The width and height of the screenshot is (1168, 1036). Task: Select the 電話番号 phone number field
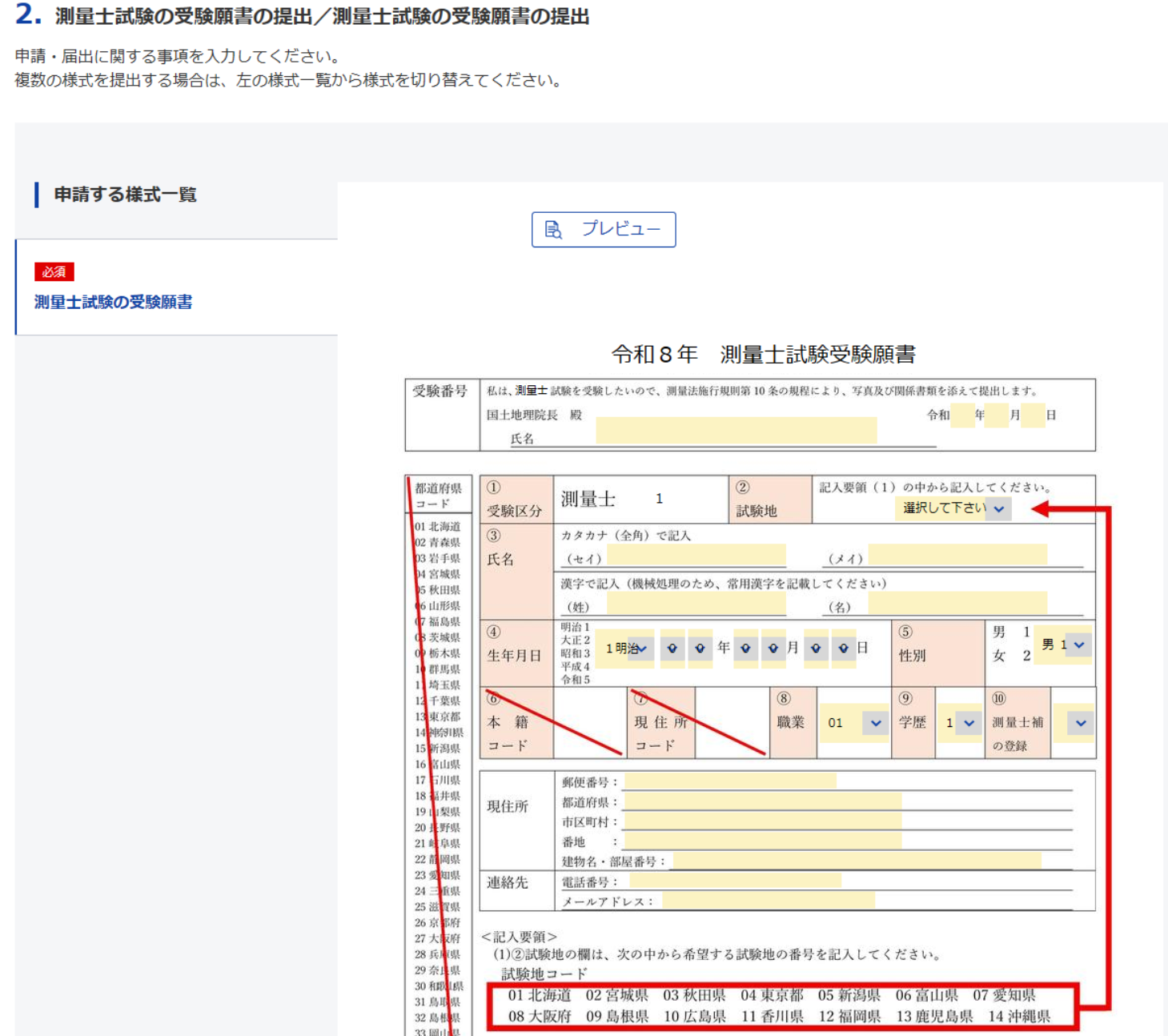click(x=735, y=881)
